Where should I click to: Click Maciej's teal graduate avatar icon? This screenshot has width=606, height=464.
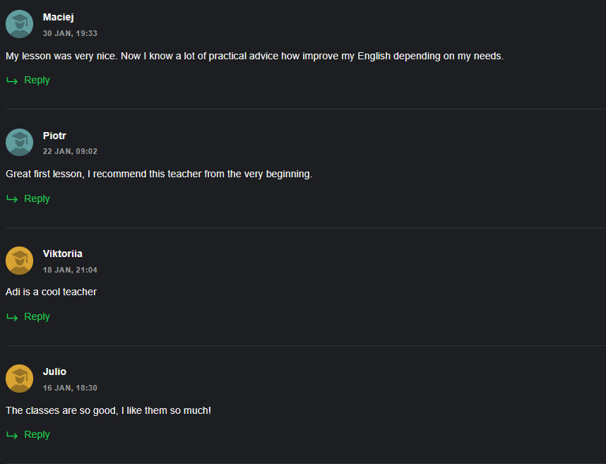point(19,24)
